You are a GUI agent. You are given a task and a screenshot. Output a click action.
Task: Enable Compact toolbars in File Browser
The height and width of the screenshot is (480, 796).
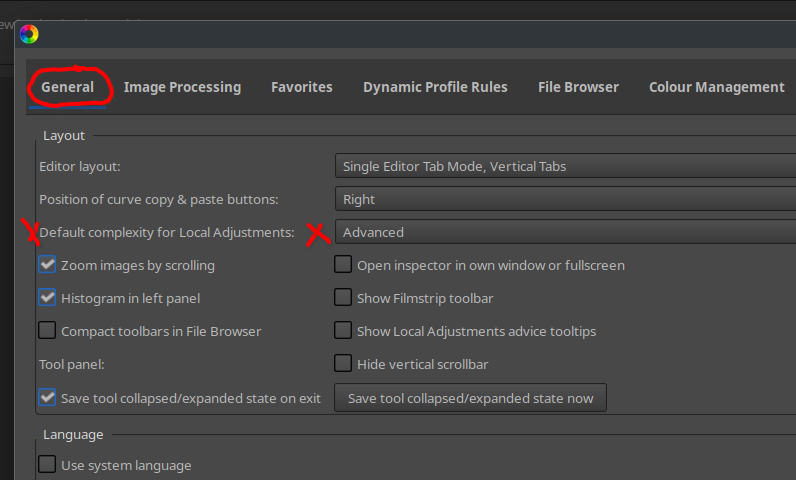click(47, 331)
